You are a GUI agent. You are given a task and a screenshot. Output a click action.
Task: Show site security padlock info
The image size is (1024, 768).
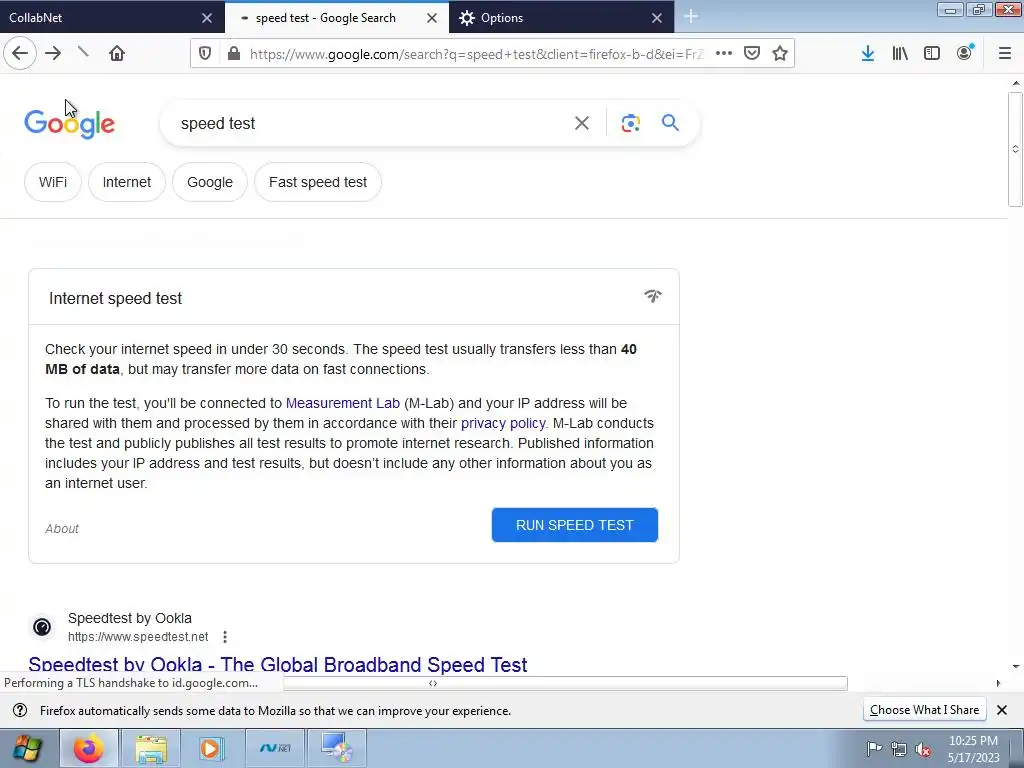[234, 54]
